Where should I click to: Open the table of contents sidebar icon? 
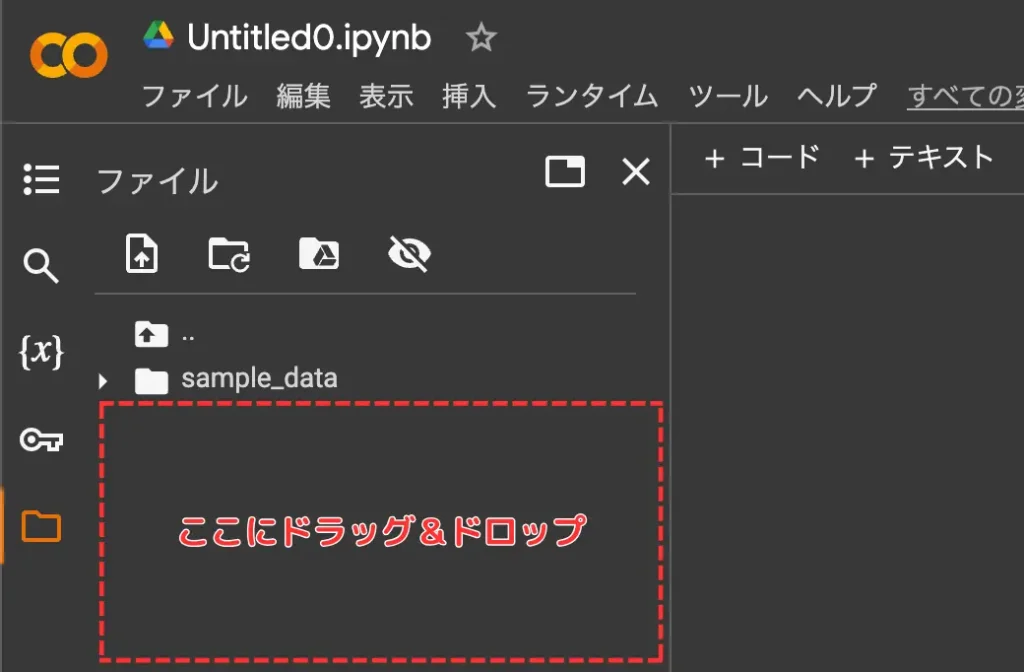(x=41, y=179)
